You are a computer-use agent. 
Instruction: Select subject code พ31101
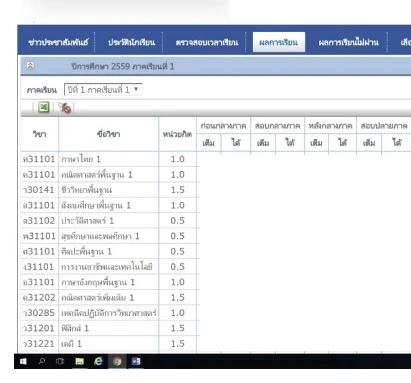coord(39,236)
